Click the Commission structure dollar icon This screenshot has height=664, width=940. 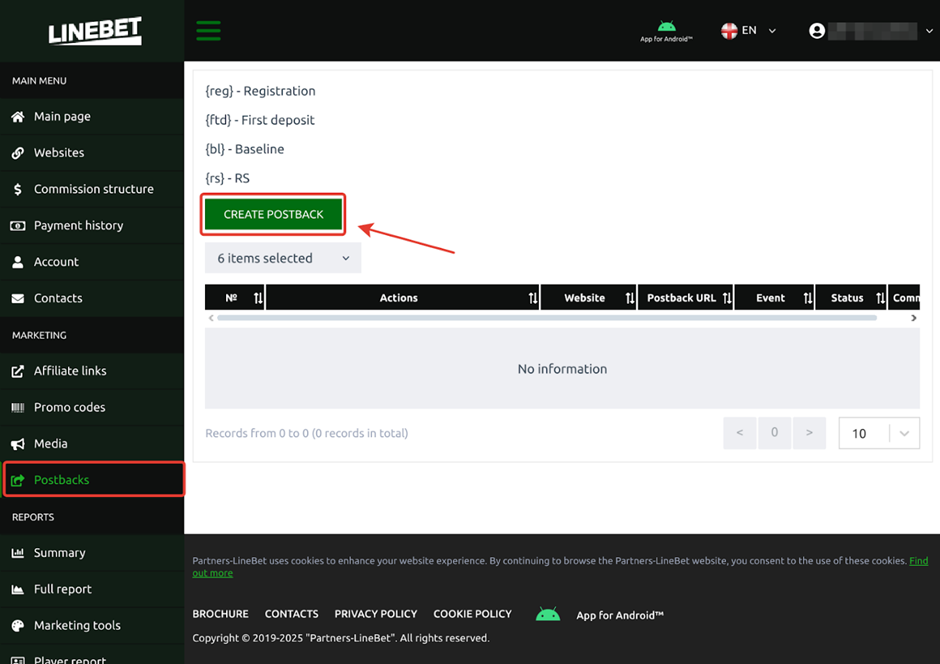[x=18, y=189]
